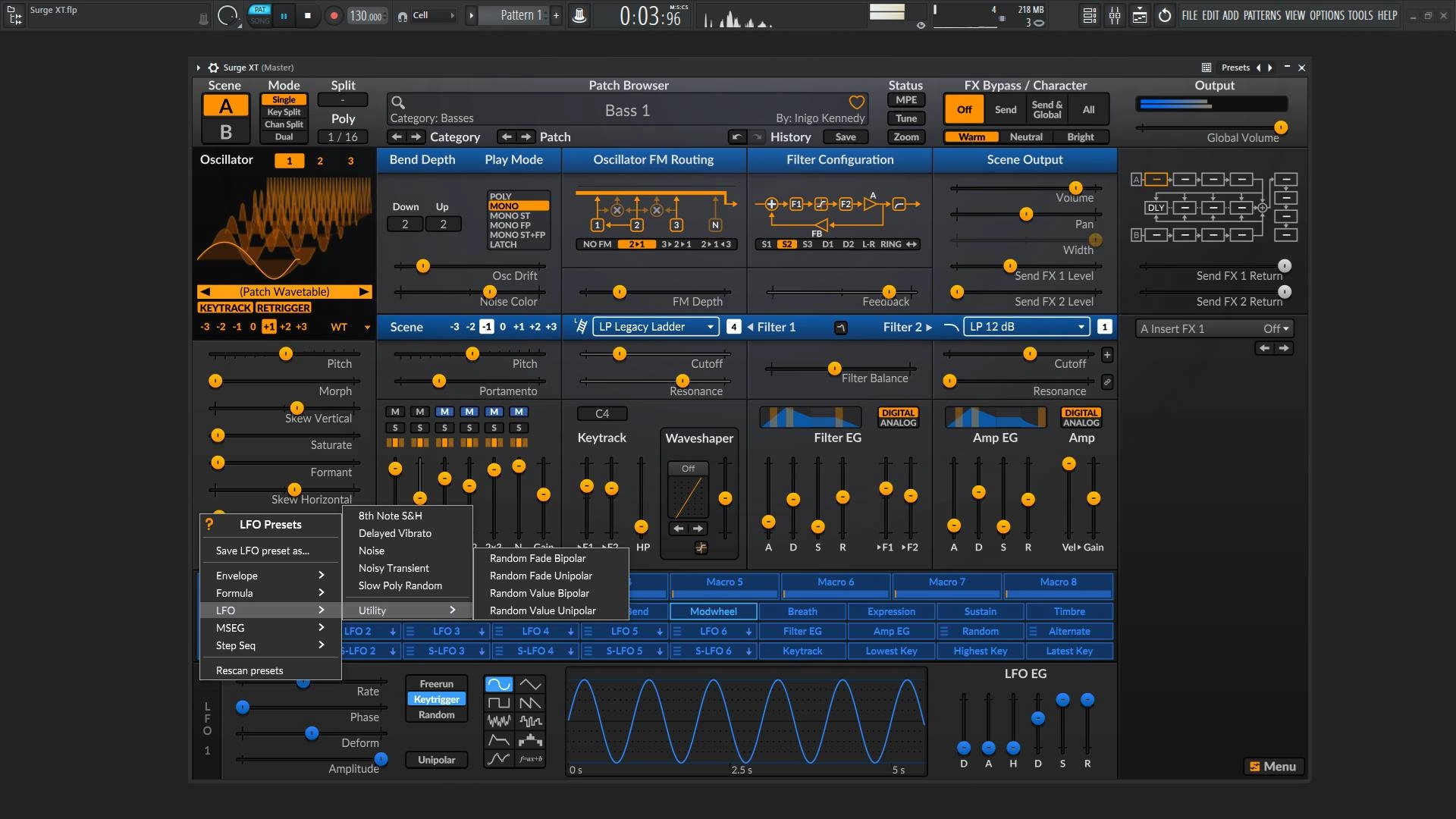
Task: Select the formula LFO shape icon
Action: click(530, 758)
